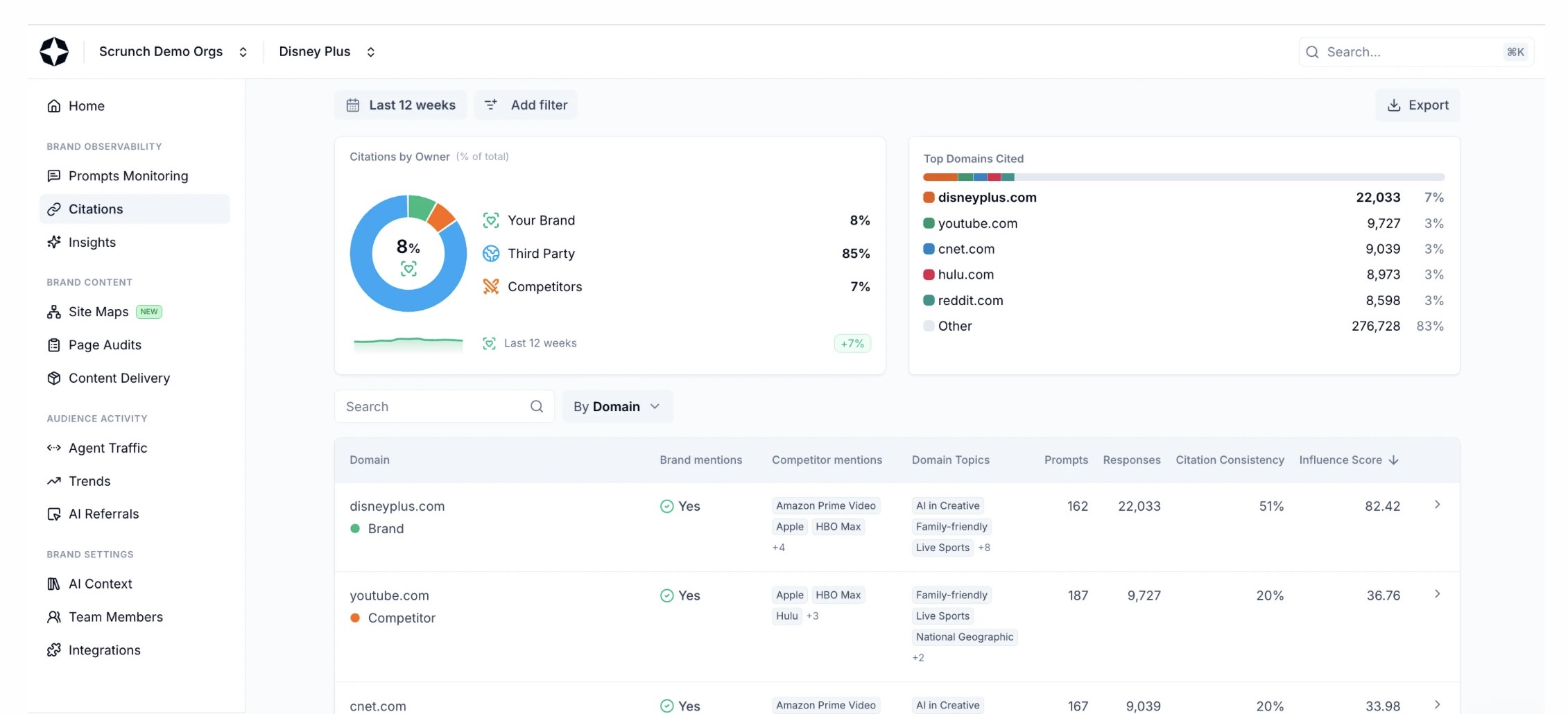
Task: Expand the disneyplus.com row chevron
Action: 1437,505
